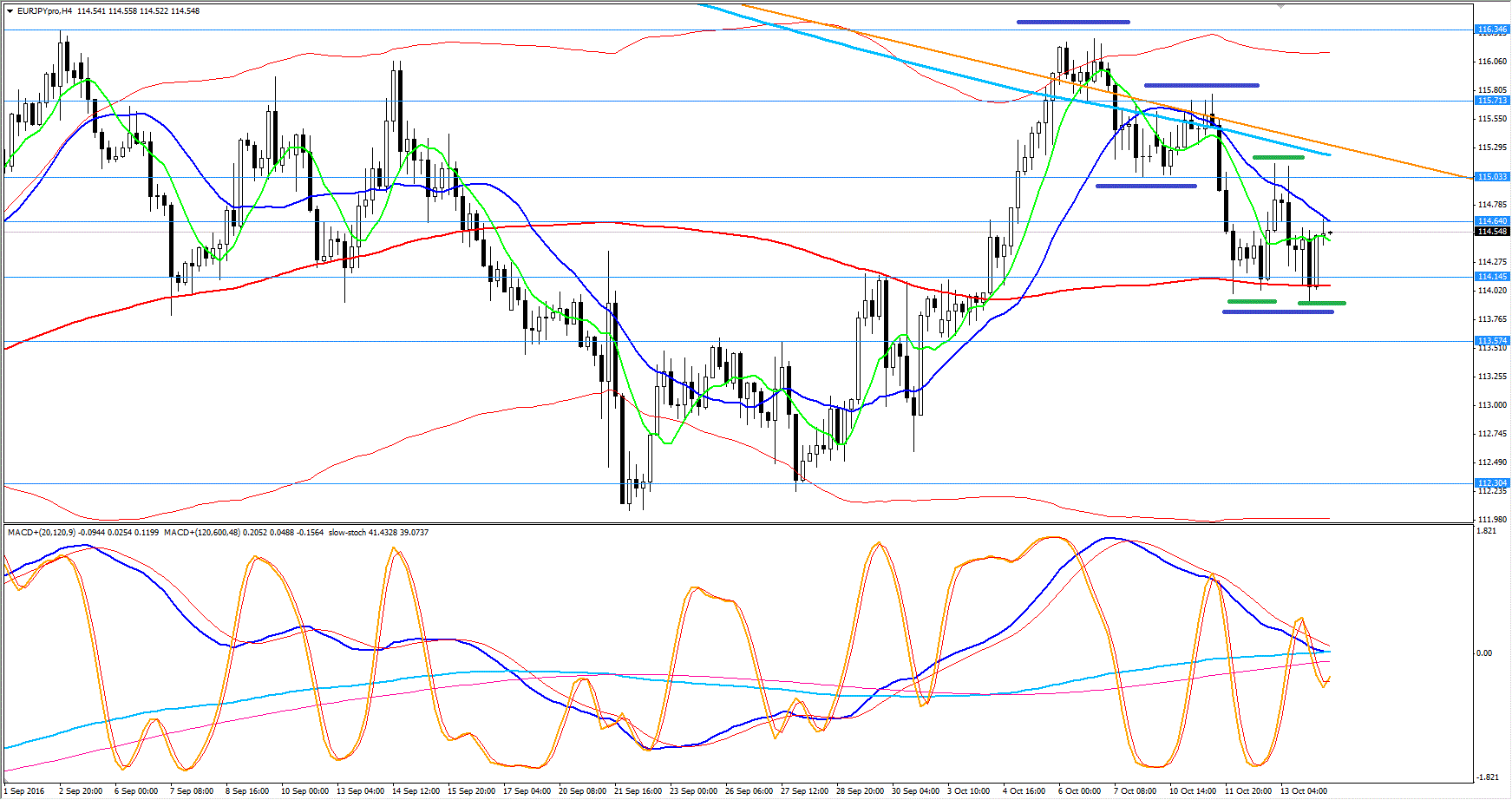This screenshot has width=1512, height=800.
Task: Click the 21 Sep 16:00 time label
Action: [x=638, y=791]
